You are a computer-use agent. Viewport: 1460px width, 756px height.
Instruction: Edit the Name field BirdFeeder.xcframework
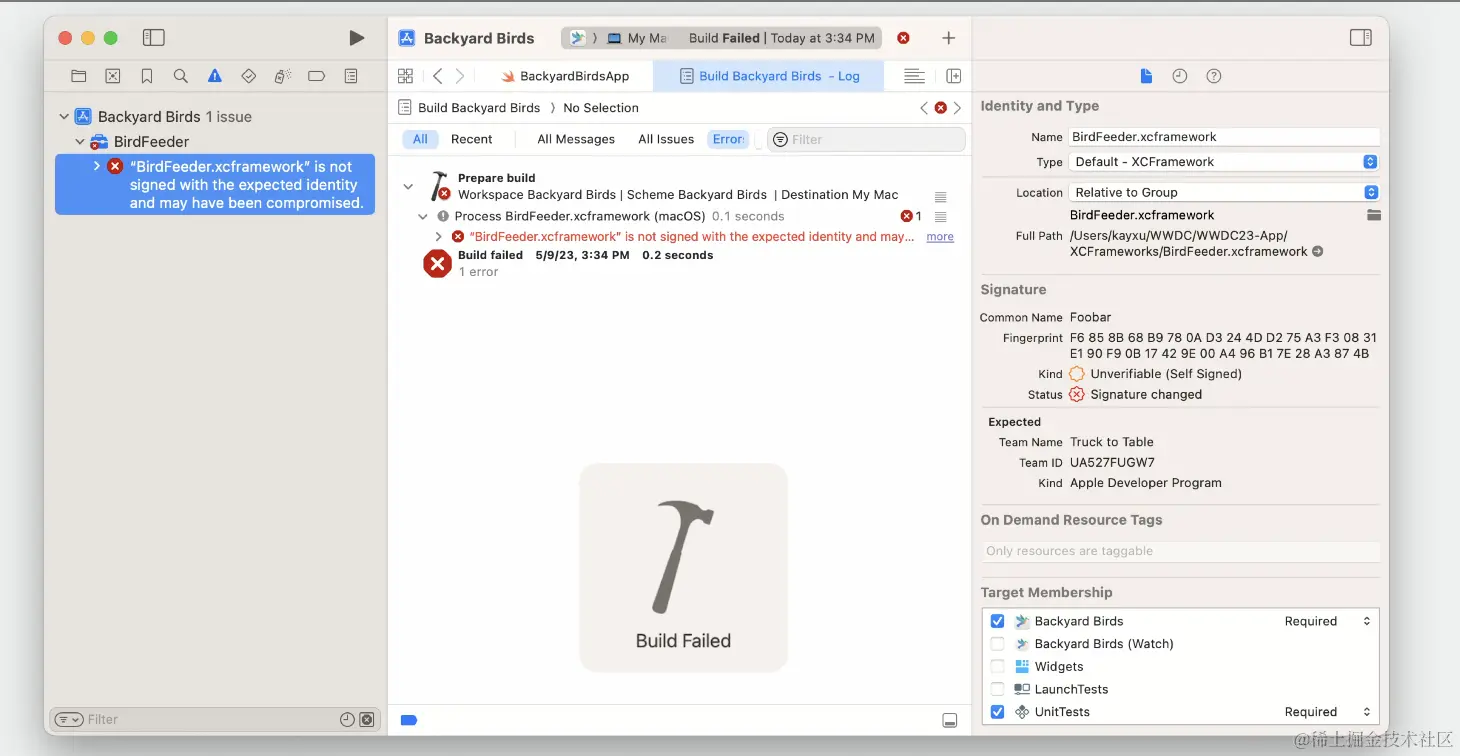(1224, 137)
